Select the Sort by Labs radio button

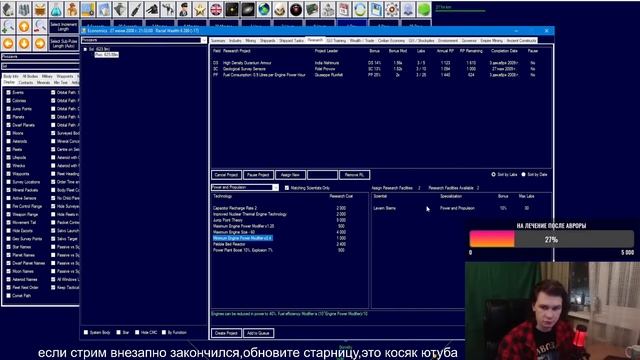pos(493,174)
